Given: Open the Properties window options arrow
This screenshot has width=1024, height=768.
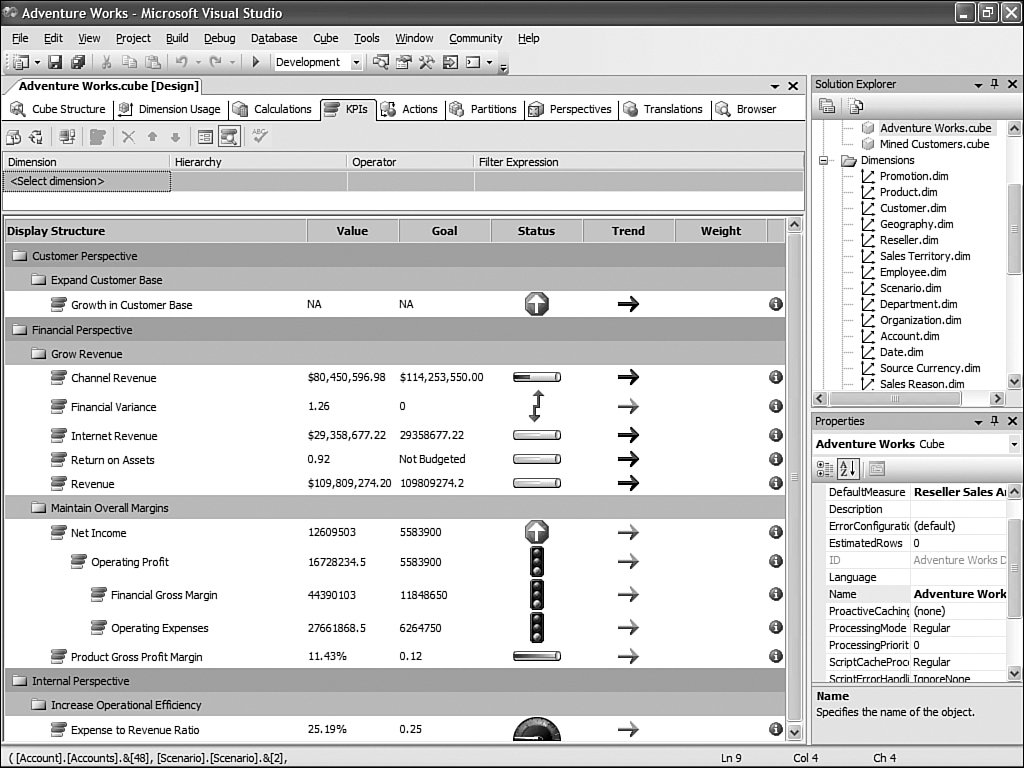Looking at the screenshot, I should [978, 421].
